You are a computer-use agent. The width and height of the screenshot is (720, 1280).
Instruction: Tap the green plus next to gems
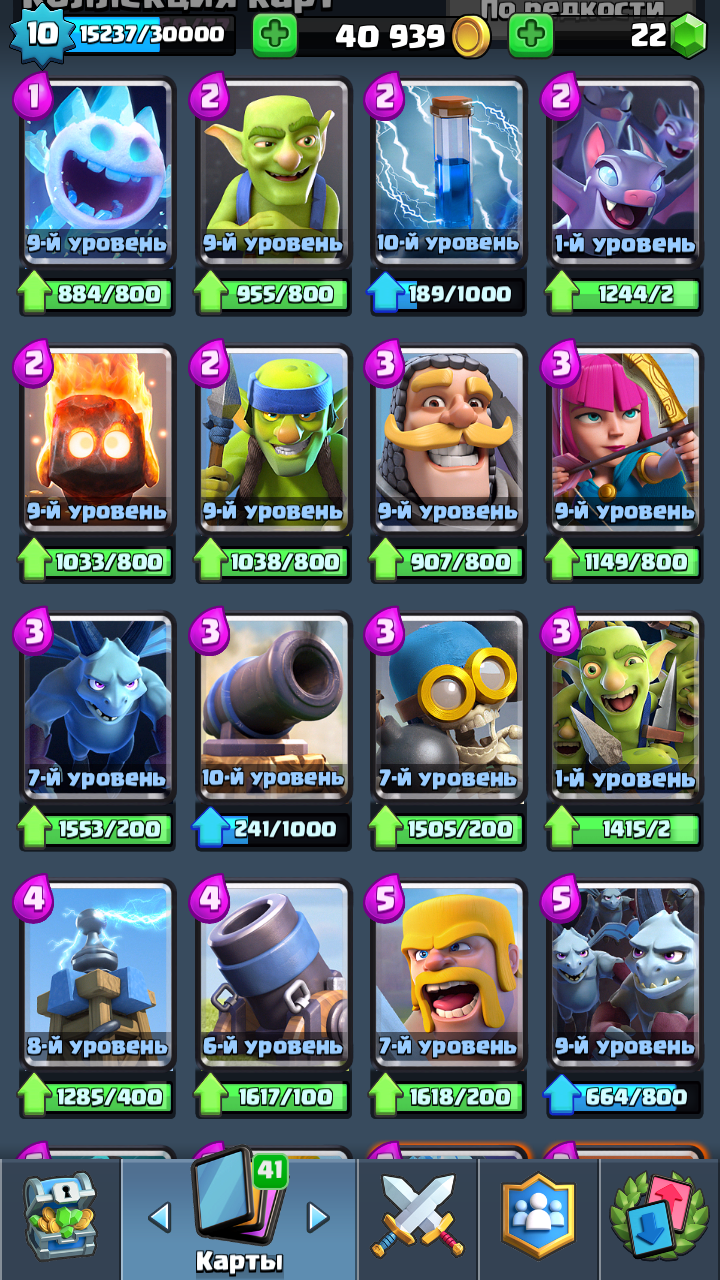click(530, 36)
